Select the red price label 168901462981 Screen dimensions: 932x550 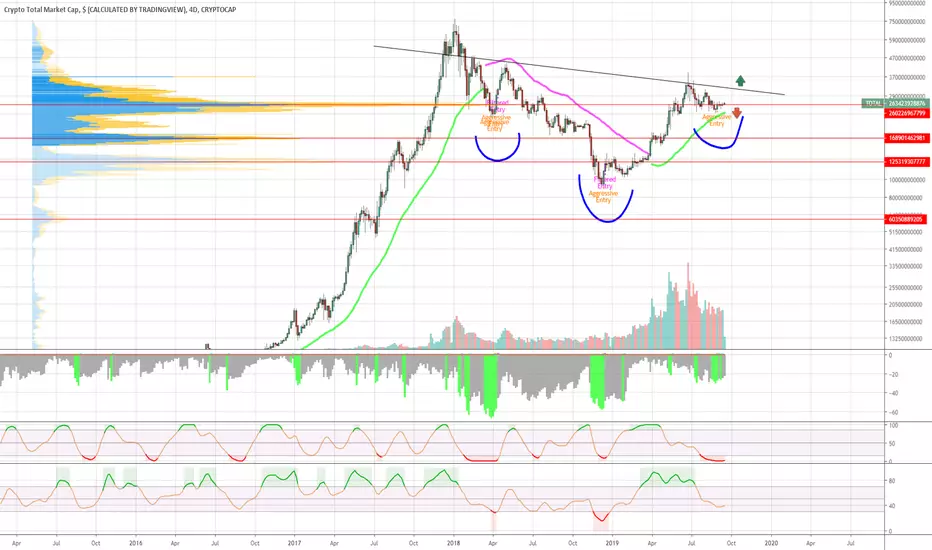coord(907,138)
